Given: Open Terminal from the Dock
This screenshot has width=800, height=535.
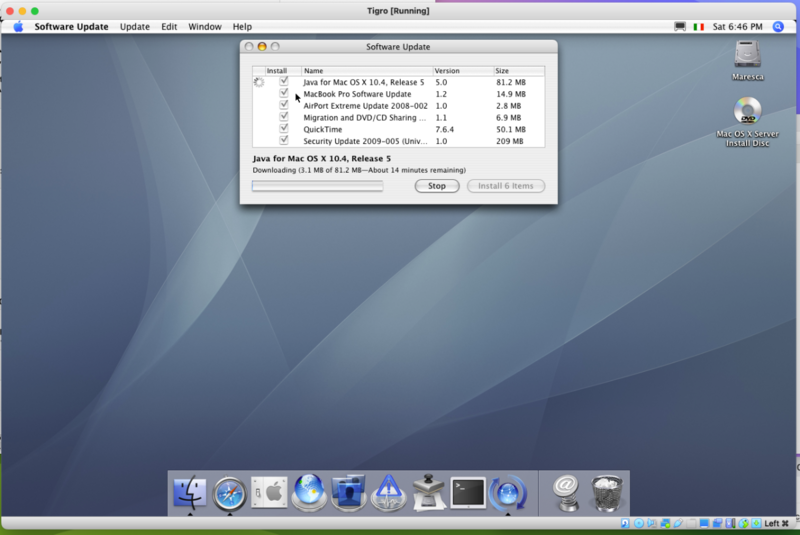Looking at the screenshot, I should [x=468, y=491].
